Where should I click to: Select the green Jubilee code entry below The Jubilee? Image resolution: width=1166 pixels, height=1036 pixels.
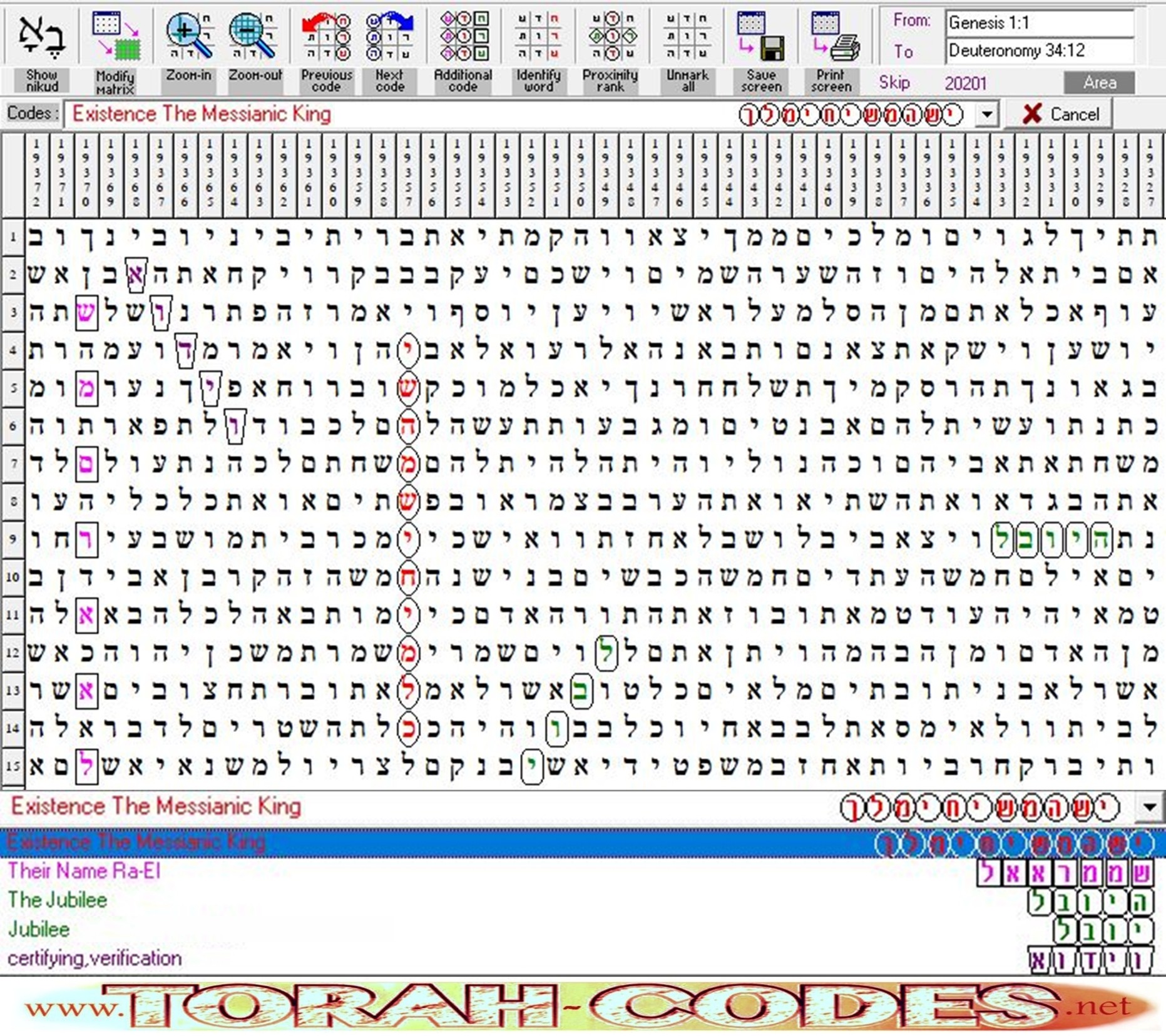pos(583,930)
